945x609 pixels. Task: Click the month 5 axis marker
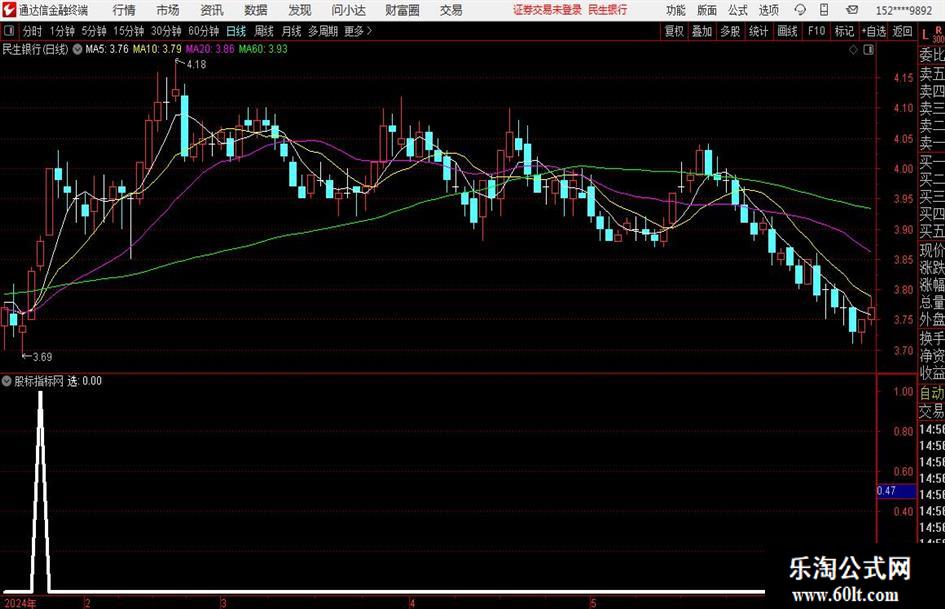click(x=593, y=603)
